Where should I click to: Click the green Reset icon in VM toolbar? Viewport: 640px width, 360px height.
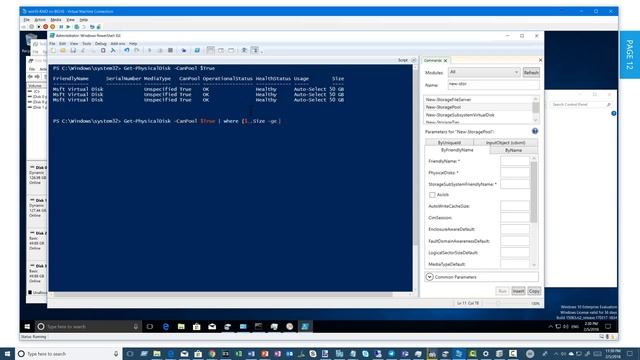pyautogui.click(x=68, y=27)
